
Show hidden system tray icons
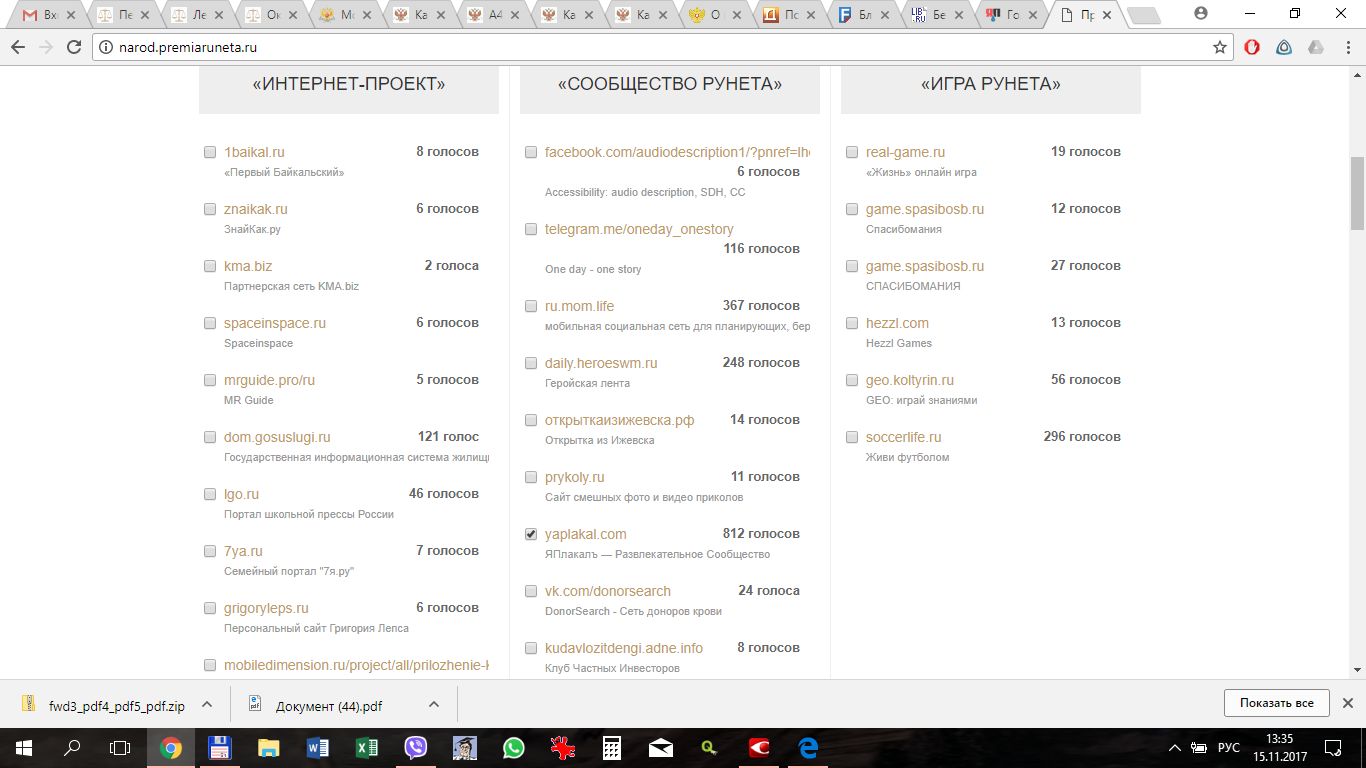tap(1174, 748)
